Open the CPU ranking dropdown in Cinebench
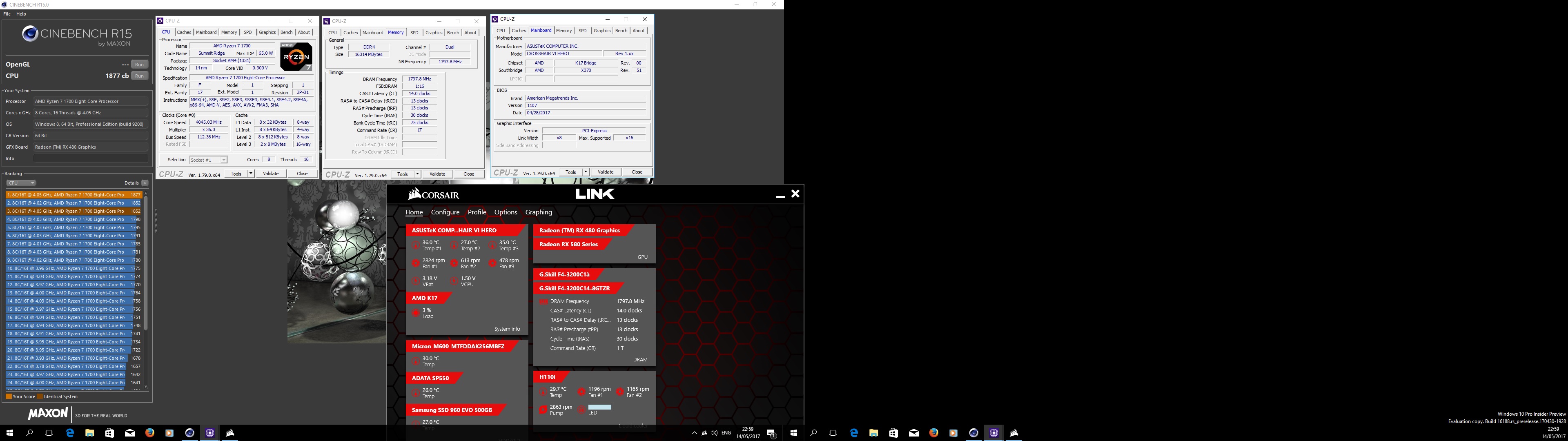 point(21,183)
